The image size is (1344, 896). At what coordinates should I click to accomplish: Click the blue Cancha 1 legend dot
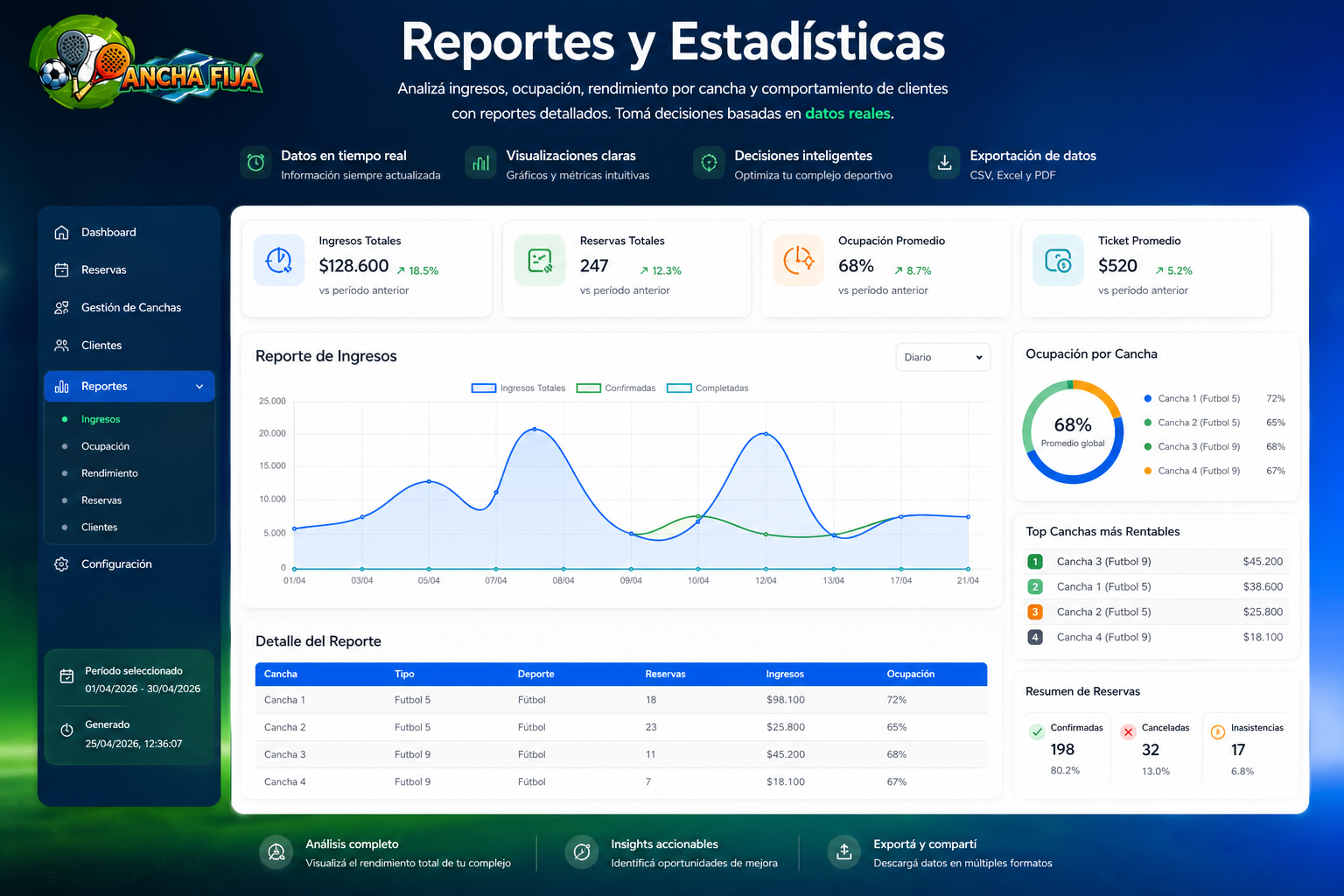[1147, 398]
